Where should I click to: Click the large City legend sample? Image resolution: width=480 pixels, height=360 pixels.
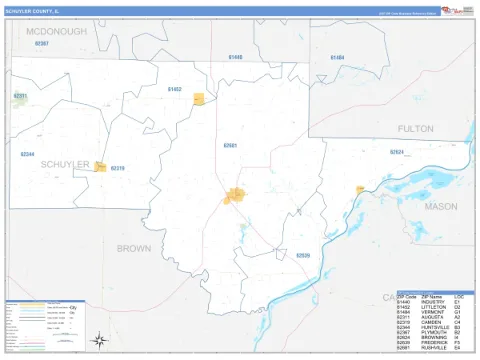73,307
